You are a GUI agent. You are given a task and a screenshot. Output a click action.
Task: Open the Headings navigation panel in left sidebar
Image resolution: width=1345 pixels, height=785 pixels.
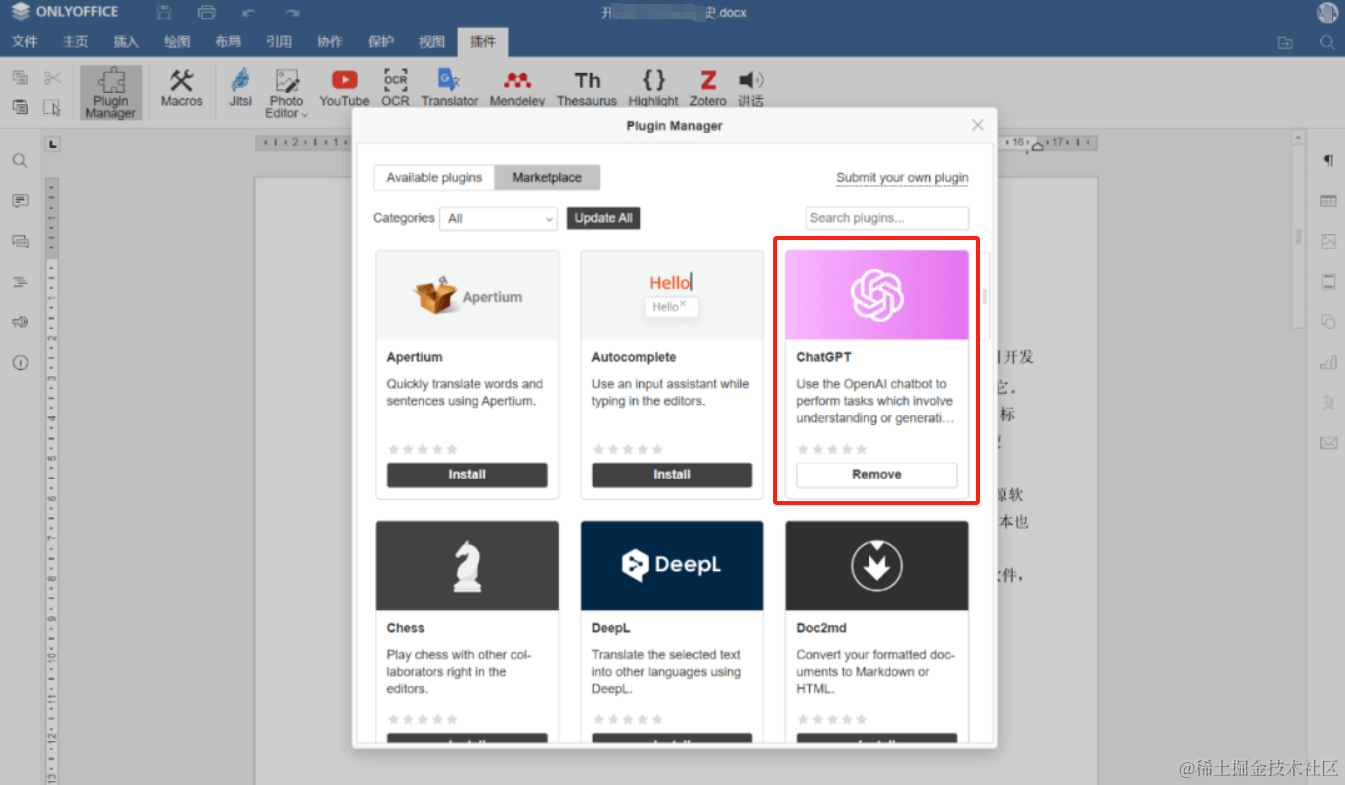tap(20, 282)
